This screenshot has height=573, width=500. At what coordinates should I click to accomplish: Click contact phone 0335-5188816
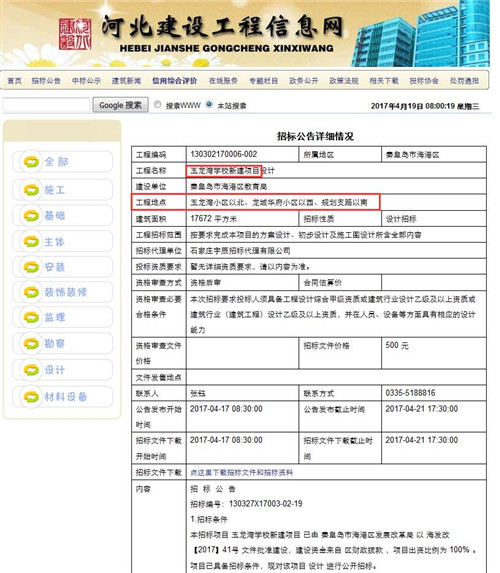[x=410, y=393]
